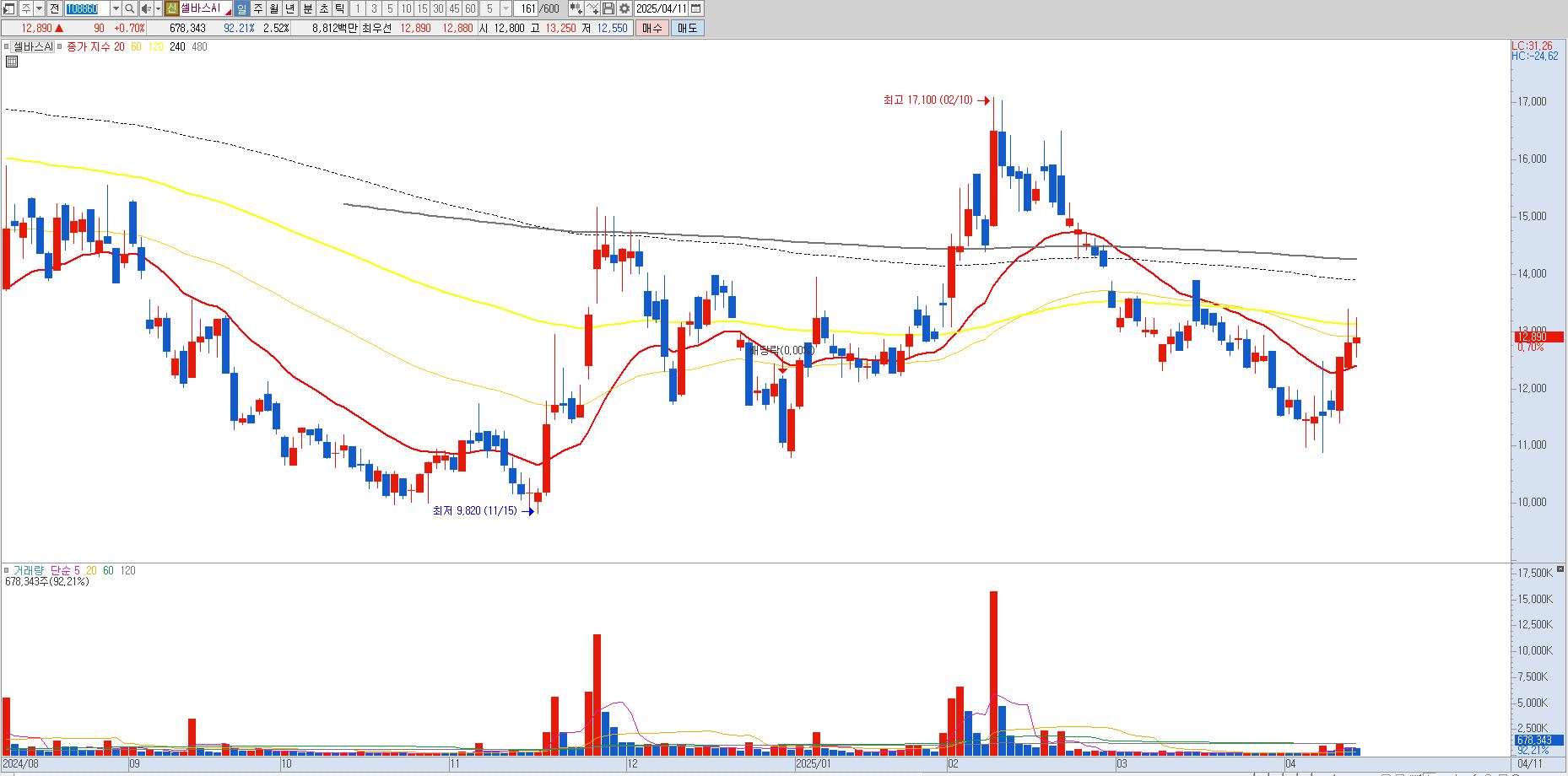The height and width of the screenshot is (776, 1568).
Task: Click the '전' button
Action: tap(54, 8)
